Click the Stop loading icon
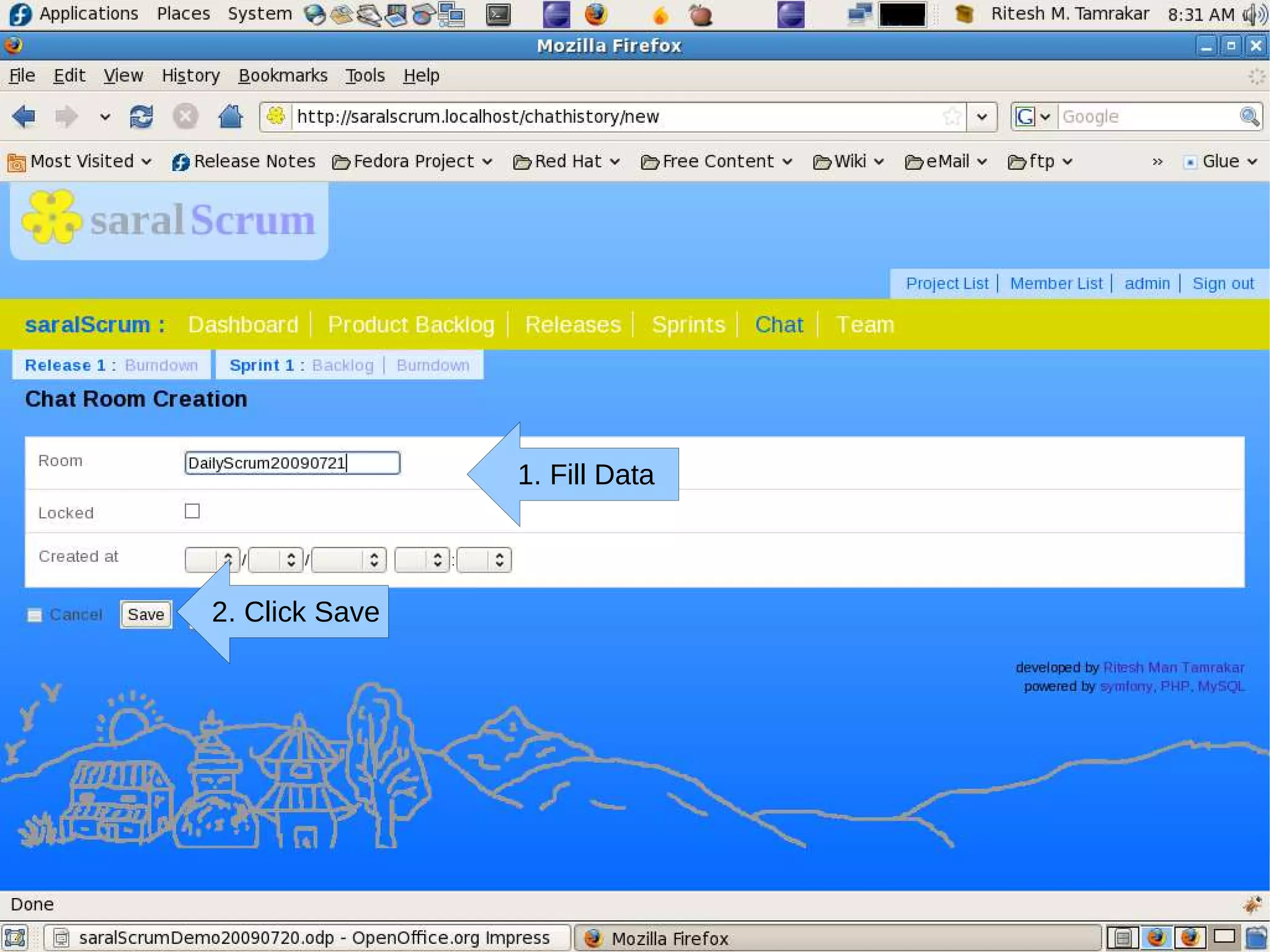 pos(185,116)
